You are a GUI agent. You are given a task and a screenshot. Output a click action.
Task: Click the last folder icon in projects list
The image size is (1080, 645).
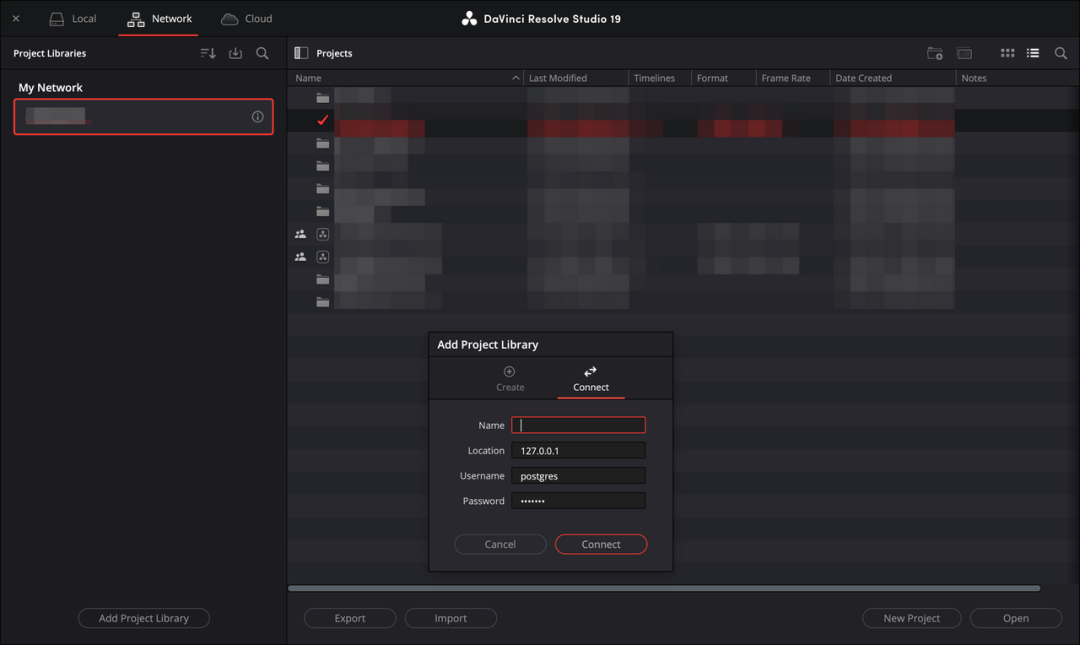(322, 302)
